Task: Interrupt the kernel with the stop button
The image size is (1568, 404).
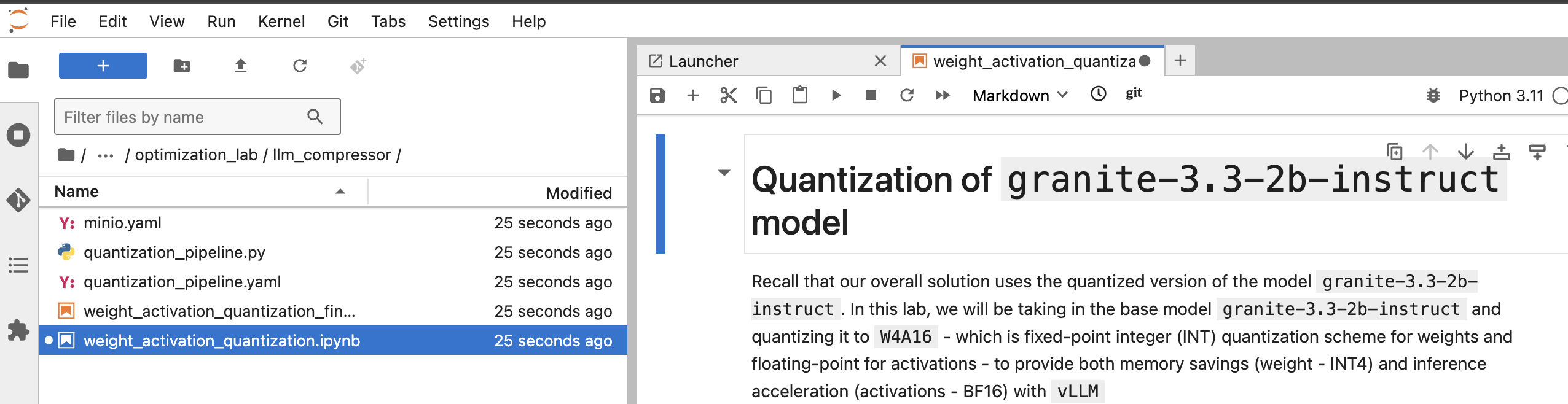Action: coord(871,95)
